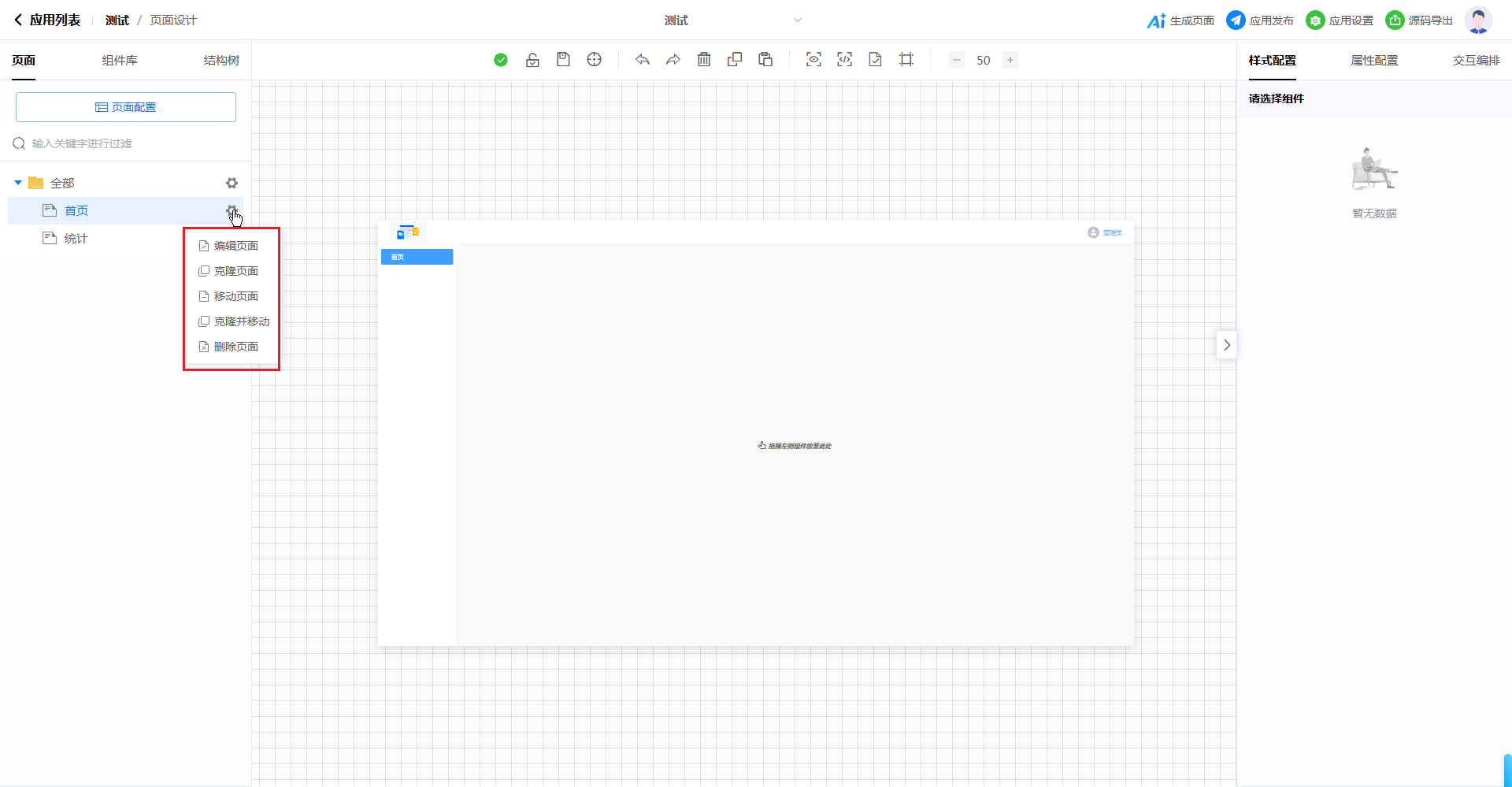Click the save icon in toolbar
Viewport: 1512px width, 787px height.
(x=563, y=60)
